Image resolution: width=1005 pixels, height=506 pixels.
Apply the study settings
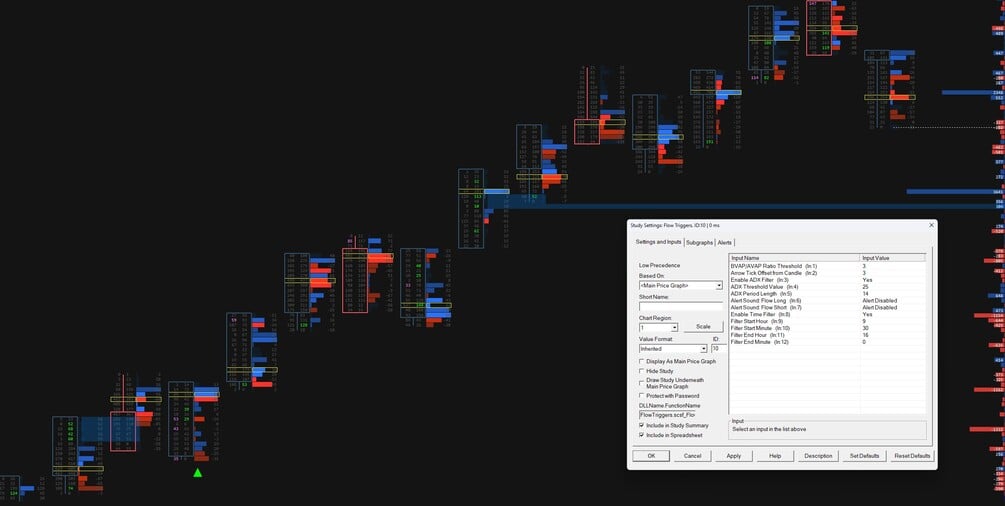coord(734,456)
